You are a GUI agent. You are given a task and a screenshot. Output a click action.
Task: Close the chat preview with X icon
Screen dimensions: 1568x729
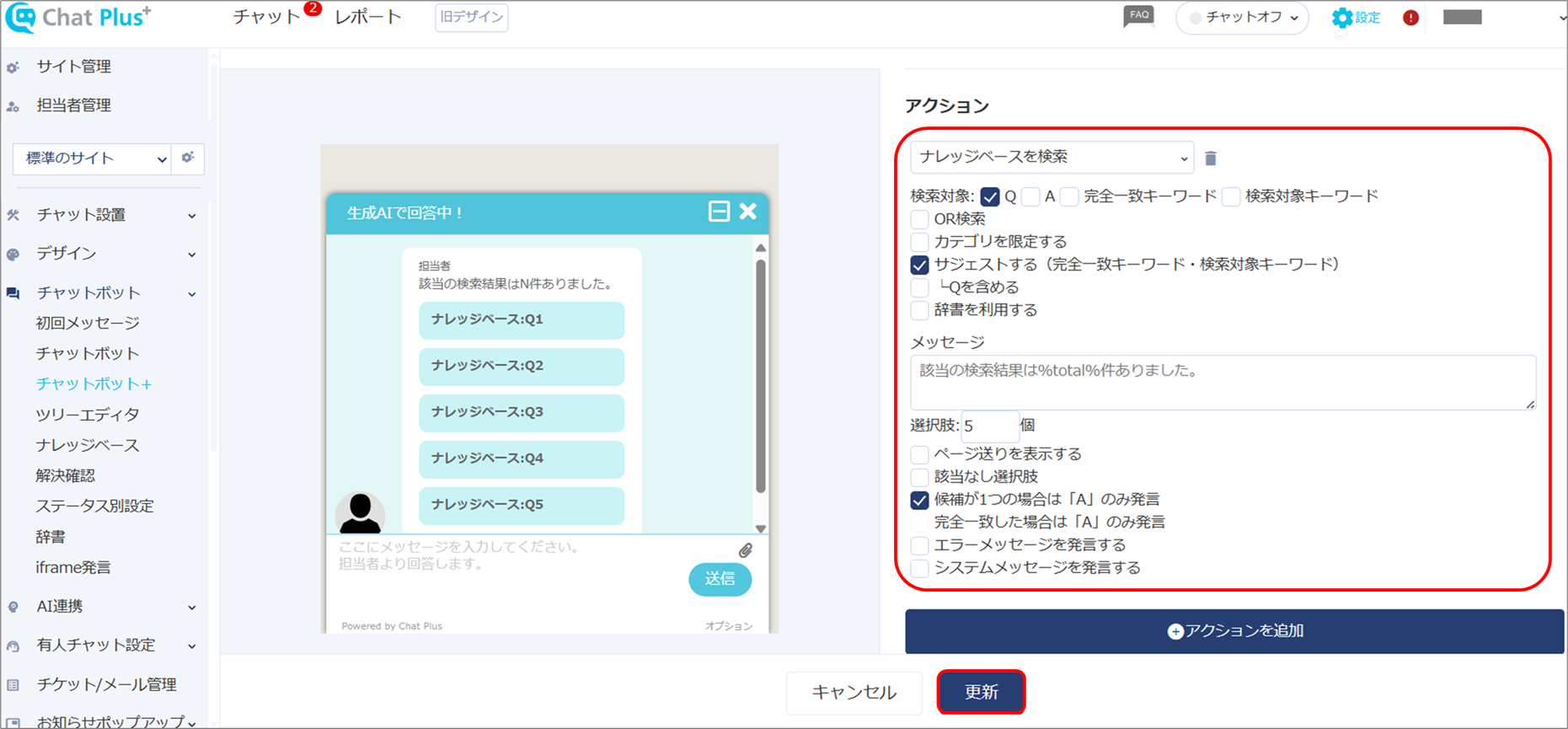coord(748,211)
